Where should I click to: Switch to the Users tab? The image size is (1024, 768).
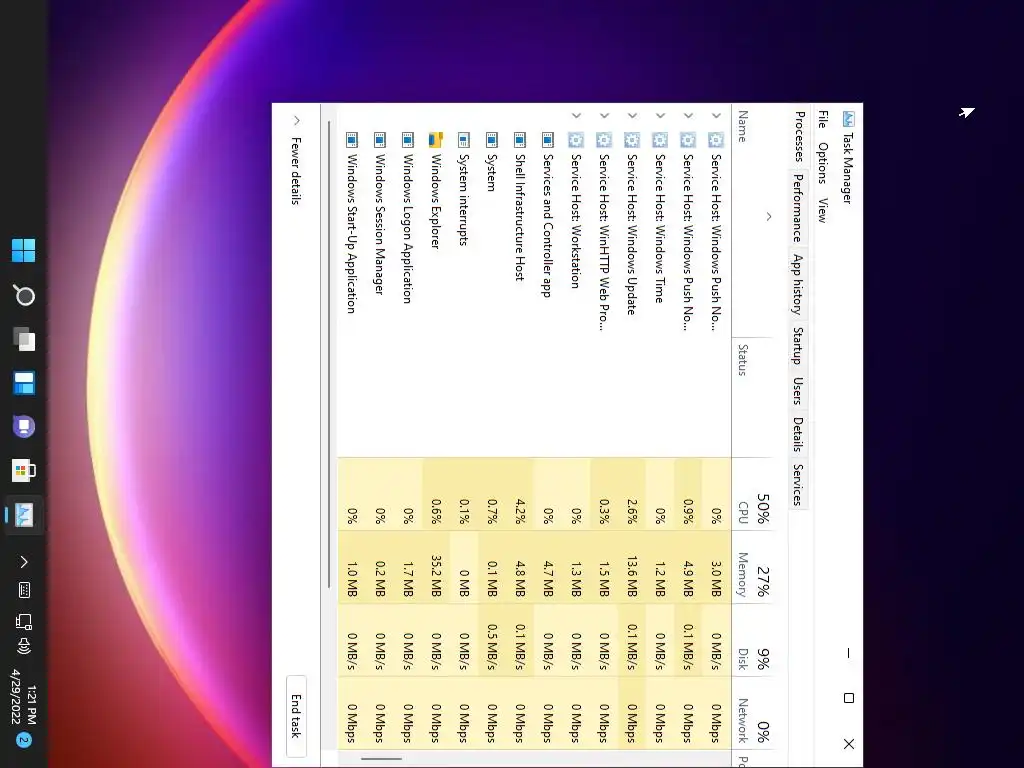click(x=797, y=391)
